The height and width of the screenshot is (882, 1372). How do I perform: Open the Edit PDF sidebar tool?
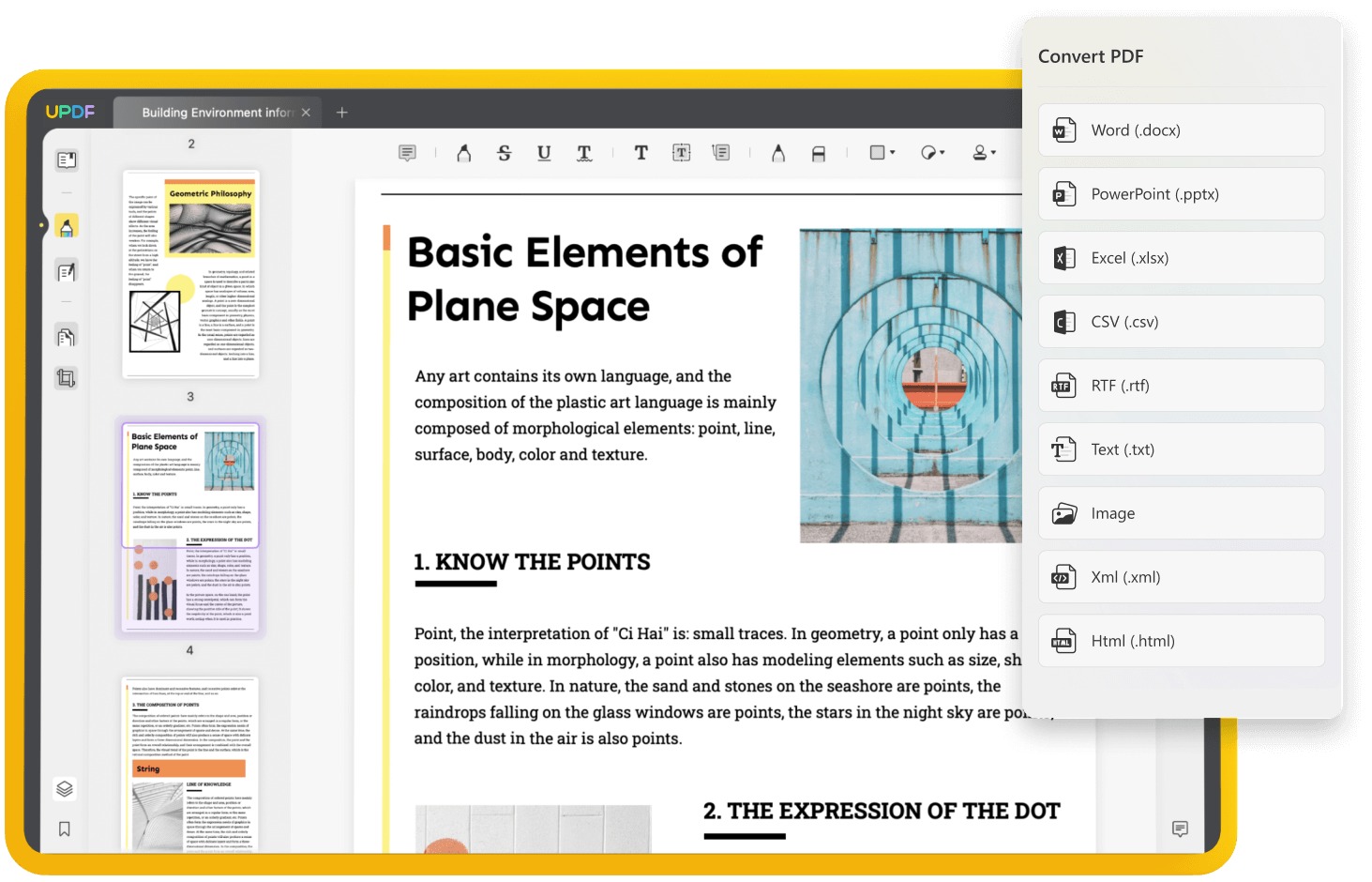[x=67, y=272]
